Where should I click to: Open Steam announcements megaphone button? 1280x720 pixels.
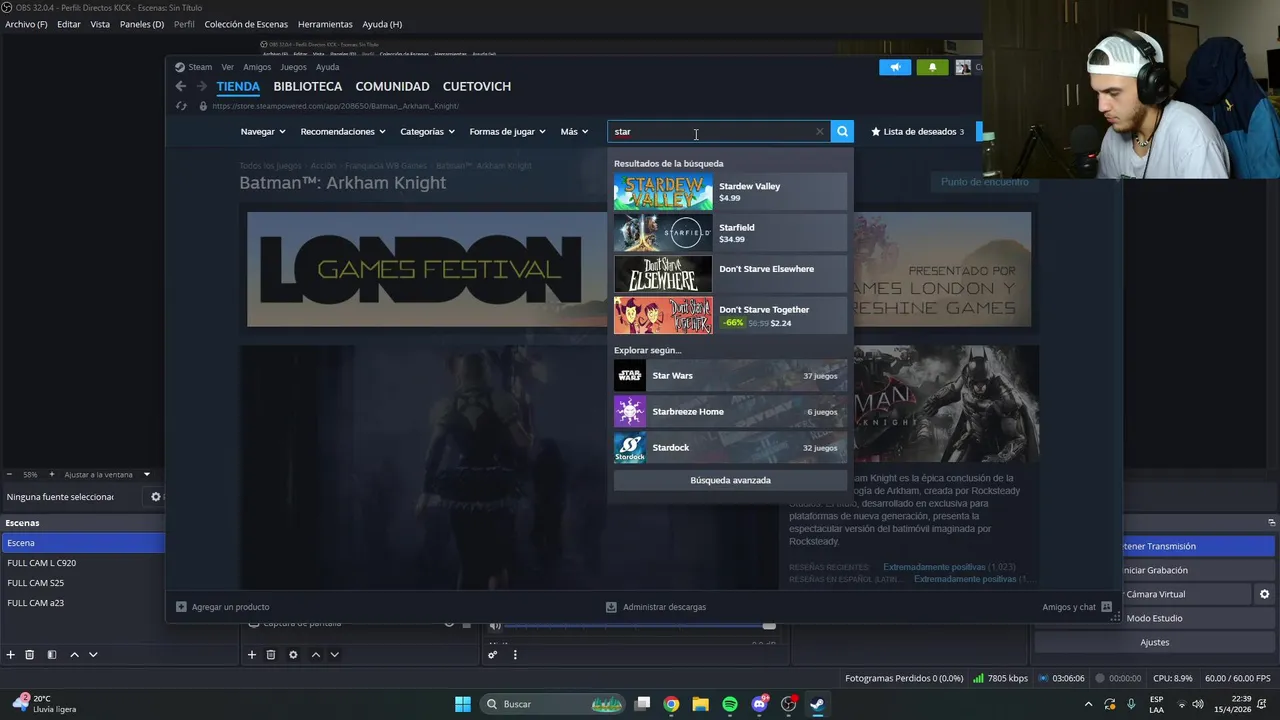(x=895, y=67)
